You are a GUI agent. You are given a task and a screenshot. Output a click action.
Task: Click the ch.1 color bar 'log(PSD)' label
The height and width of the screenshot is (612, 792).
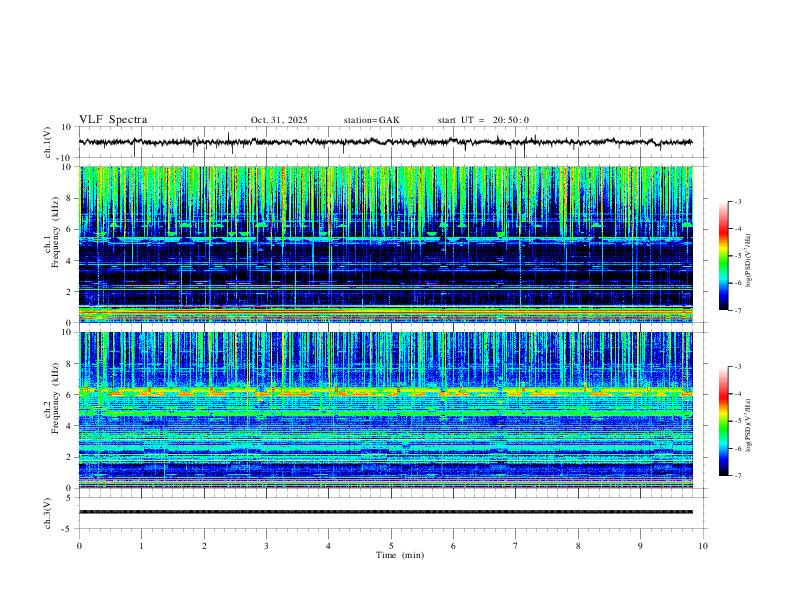click(x=749, y=260)
